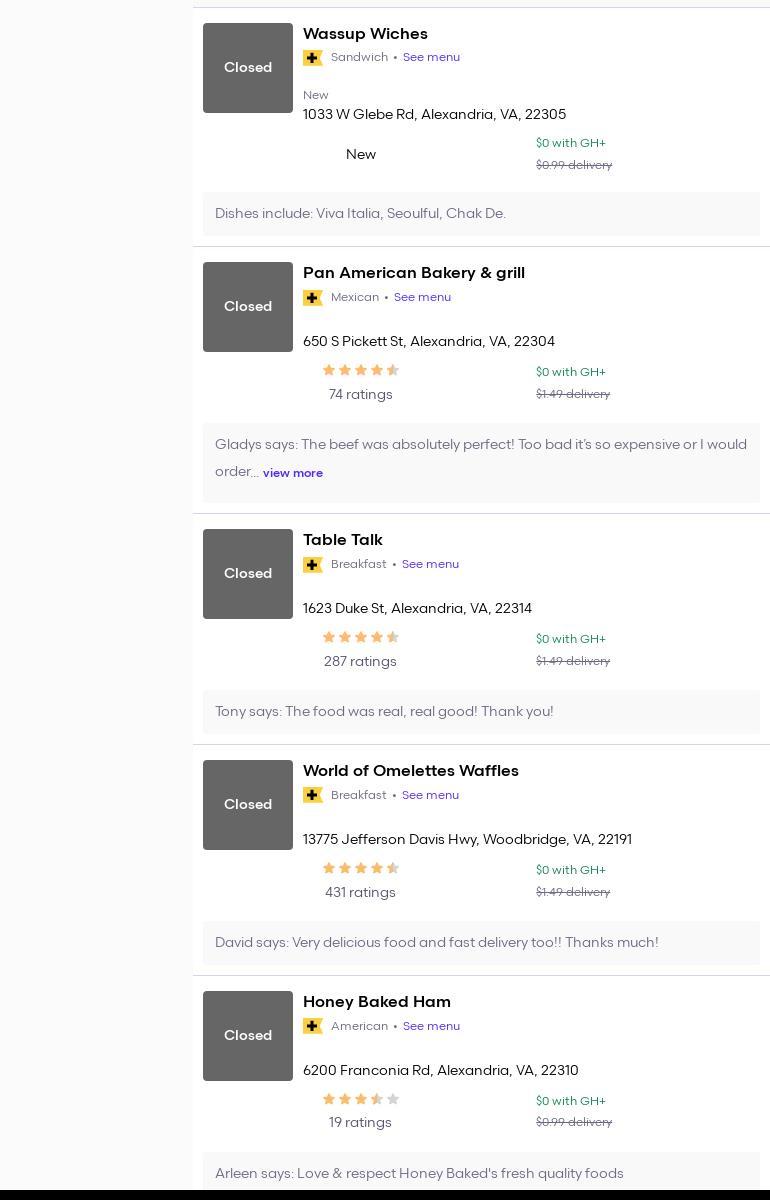Viewport: 770px width, 1200px height.
Task: Click the star rating for Table Talk
Action: [x=360, y=638]
